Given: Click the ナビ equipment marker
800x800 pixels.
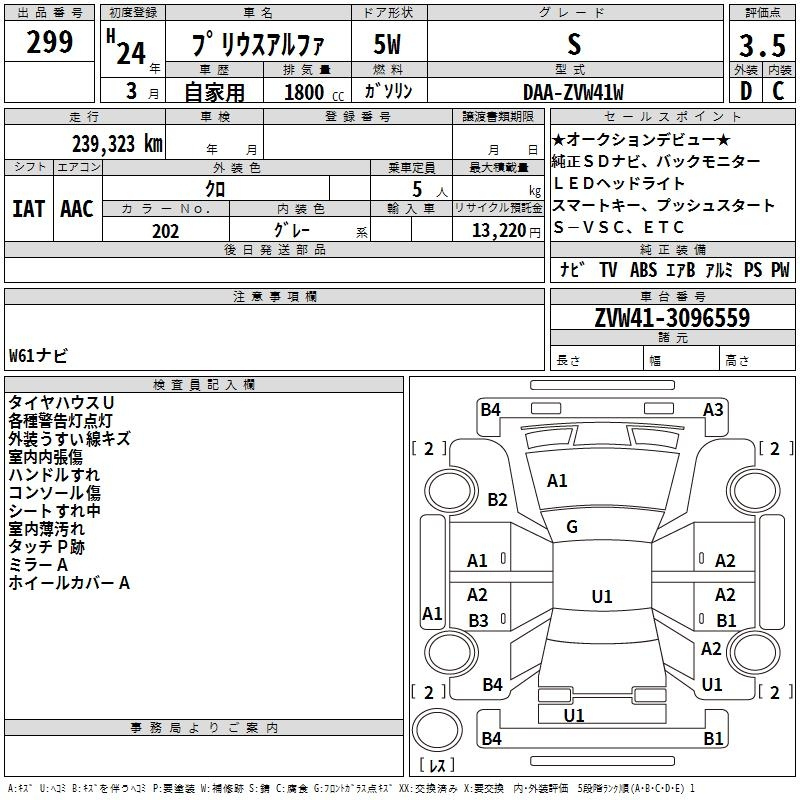Looking at the screenshot, I should click(572, 270).
